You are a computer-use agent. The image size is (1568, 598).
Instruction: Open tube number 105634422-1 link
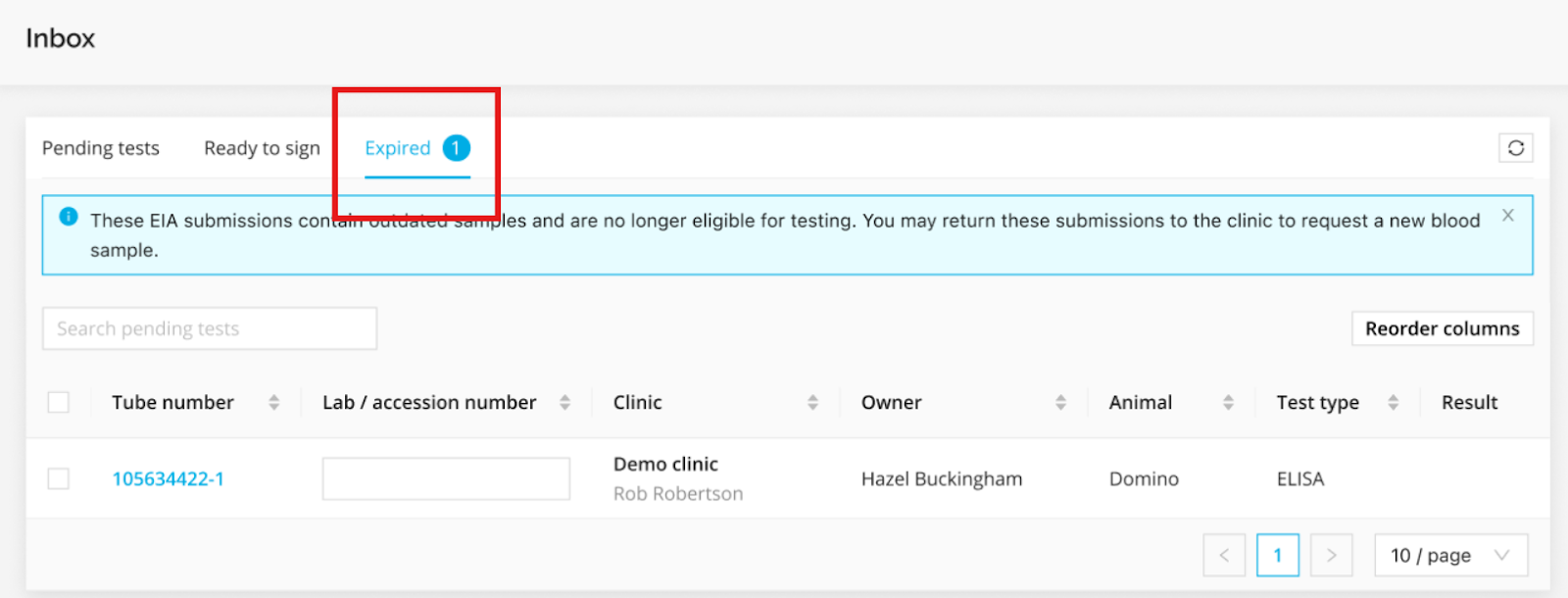[168, 479]
